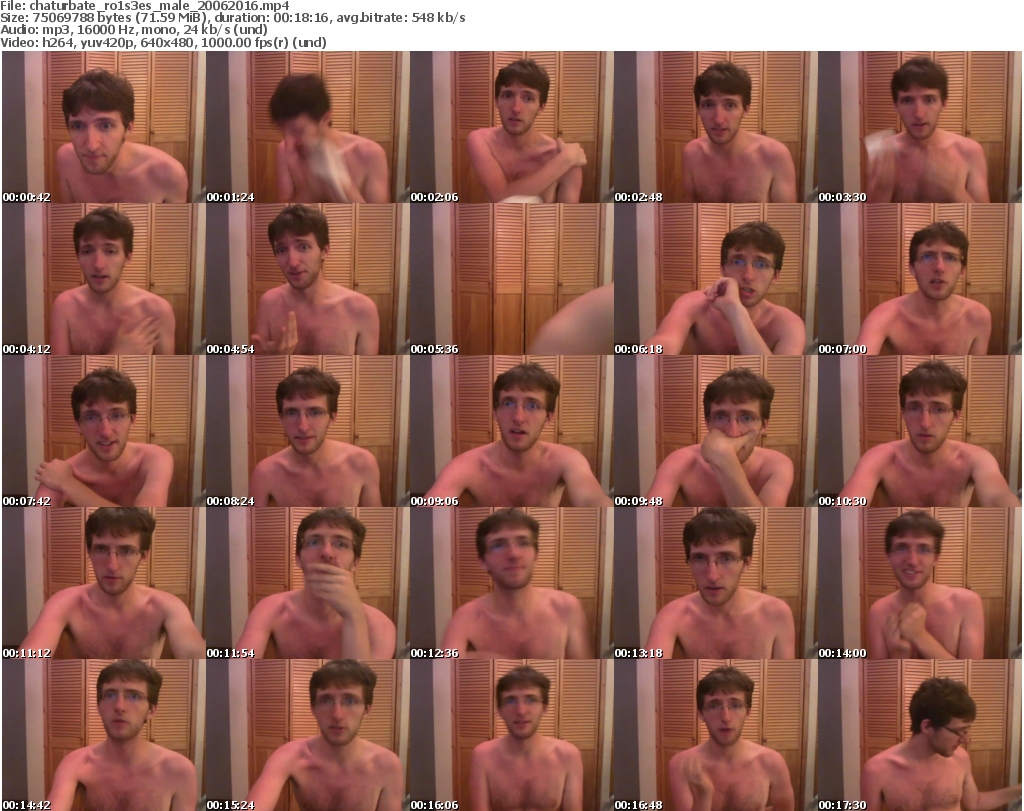Open the frame at 00:16:48
Image resolution: width=1024 pixels, height=811 pixels.
[715, 735]
